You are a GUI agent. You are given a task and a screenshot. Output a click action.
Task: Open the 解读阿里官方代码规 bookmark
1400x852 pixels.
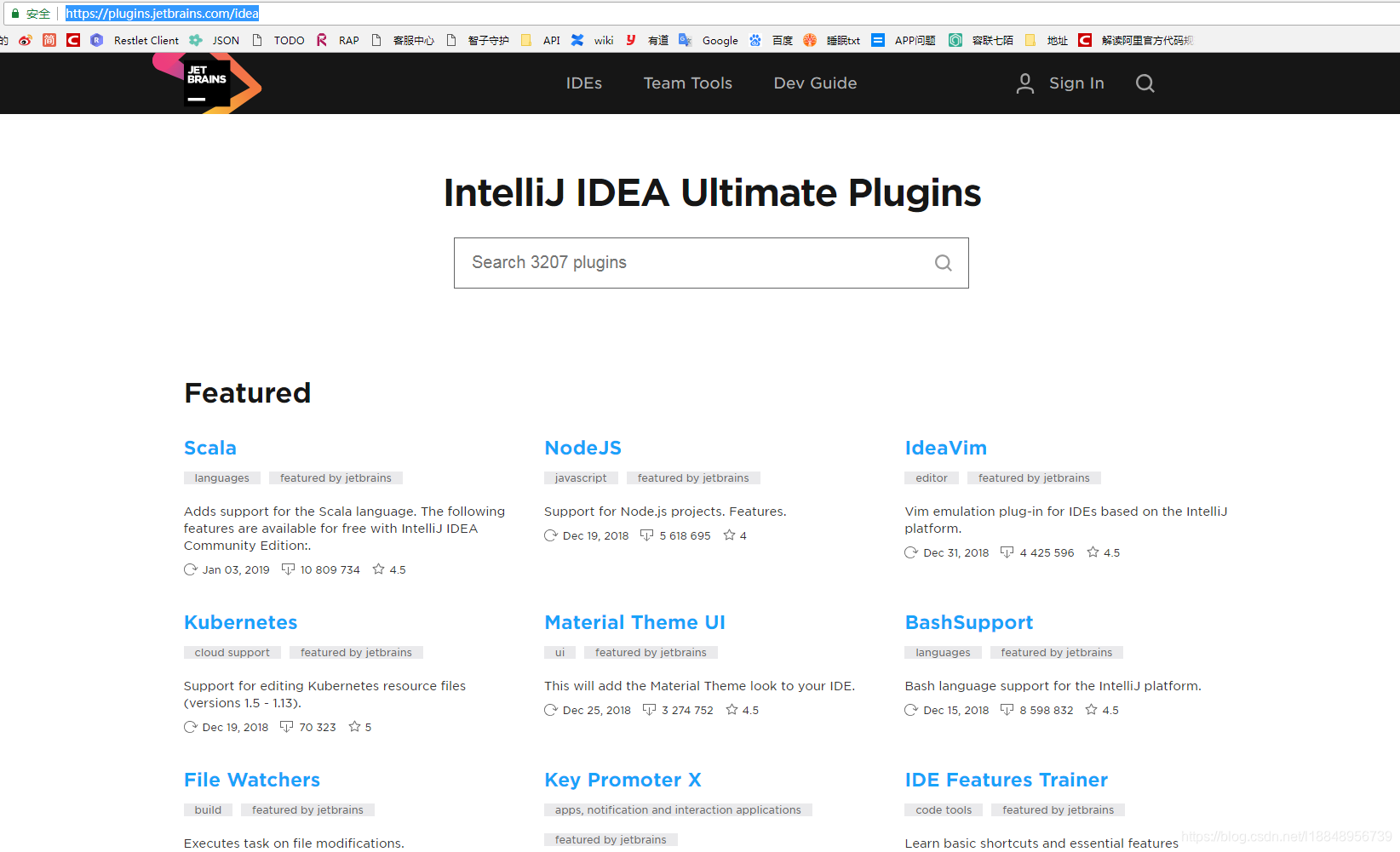pos(1135,40)
